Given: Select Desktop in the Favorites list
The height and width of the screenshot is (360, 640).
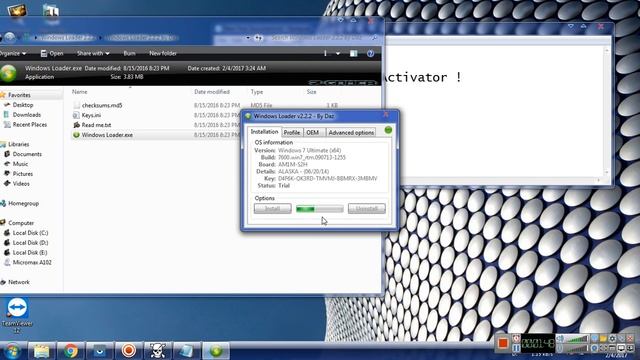Looking at the screenshot, I should [23, 105].
